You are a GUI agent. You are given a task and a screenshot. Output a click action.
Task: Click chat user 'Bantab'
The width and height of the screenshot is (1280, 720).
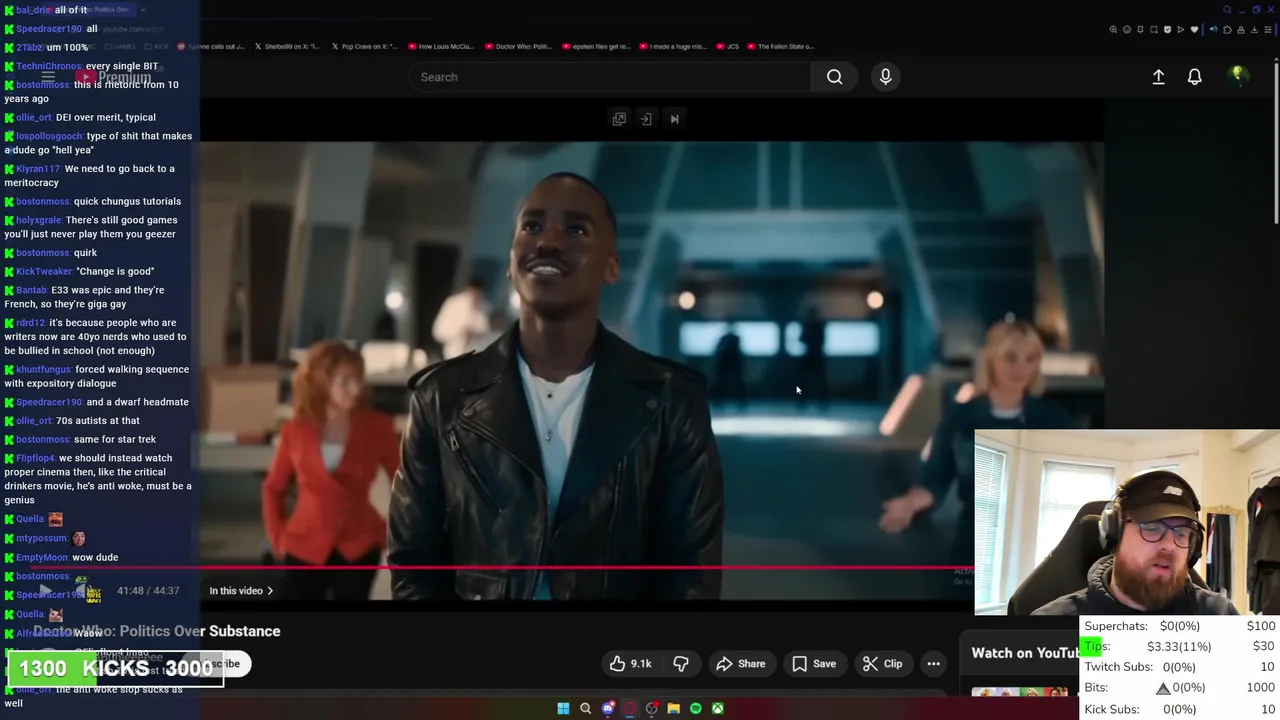(32, 290)
